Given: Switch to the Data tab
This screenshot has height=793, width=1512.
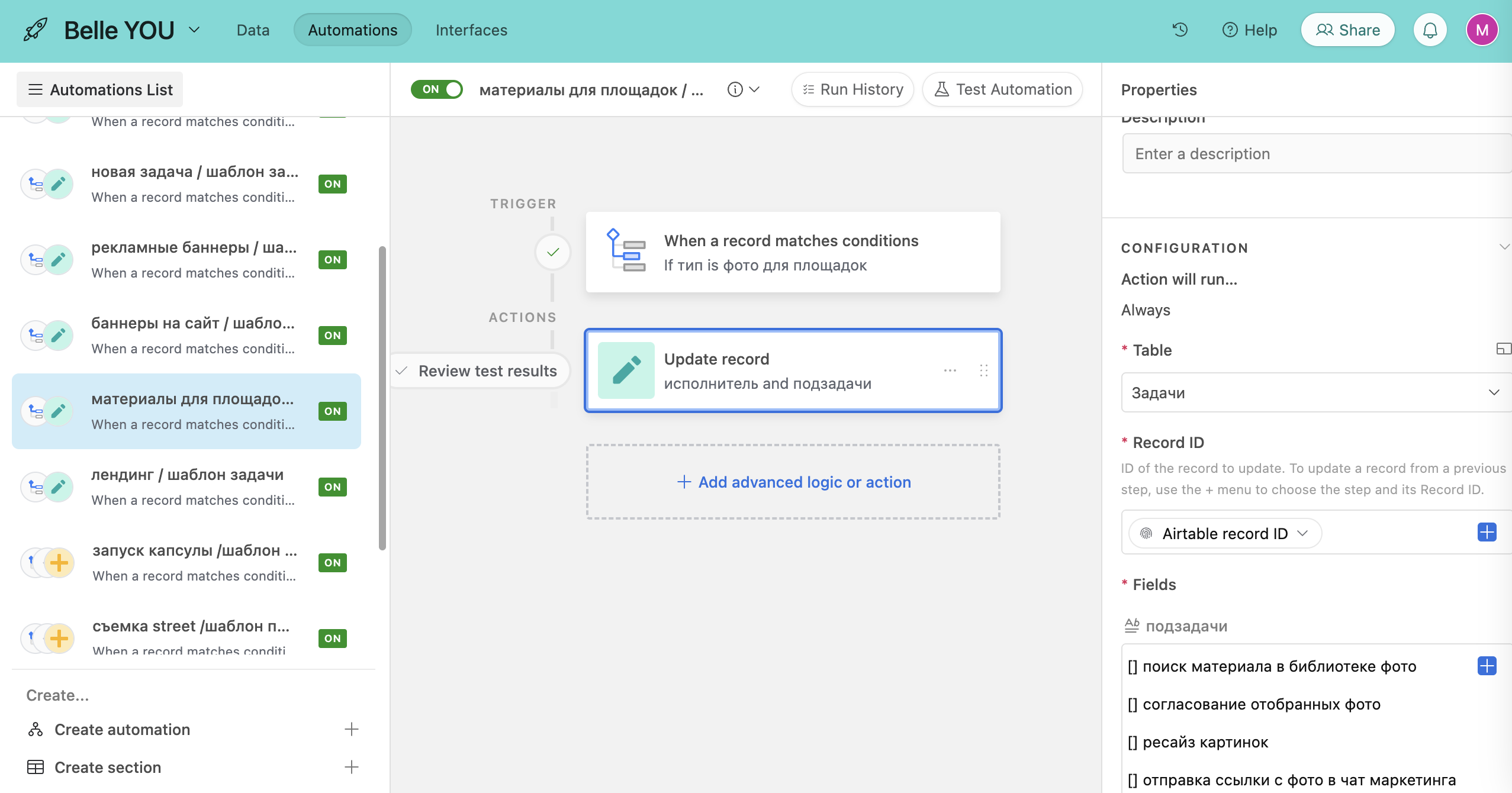Looking at the screenshot, I should pos(253,30).
